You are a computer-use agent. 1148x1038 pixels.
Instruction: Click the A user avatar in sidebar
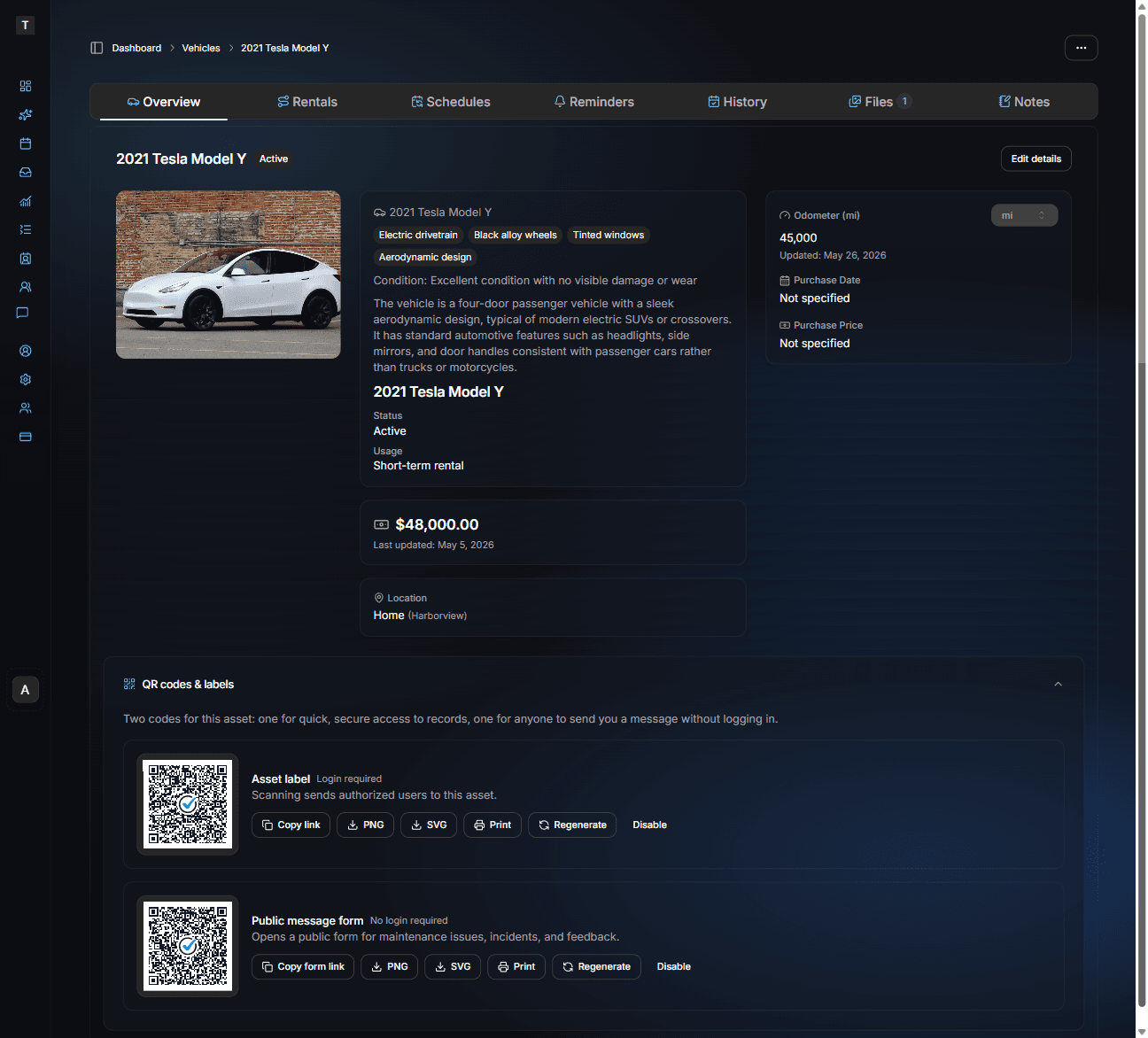25,689
